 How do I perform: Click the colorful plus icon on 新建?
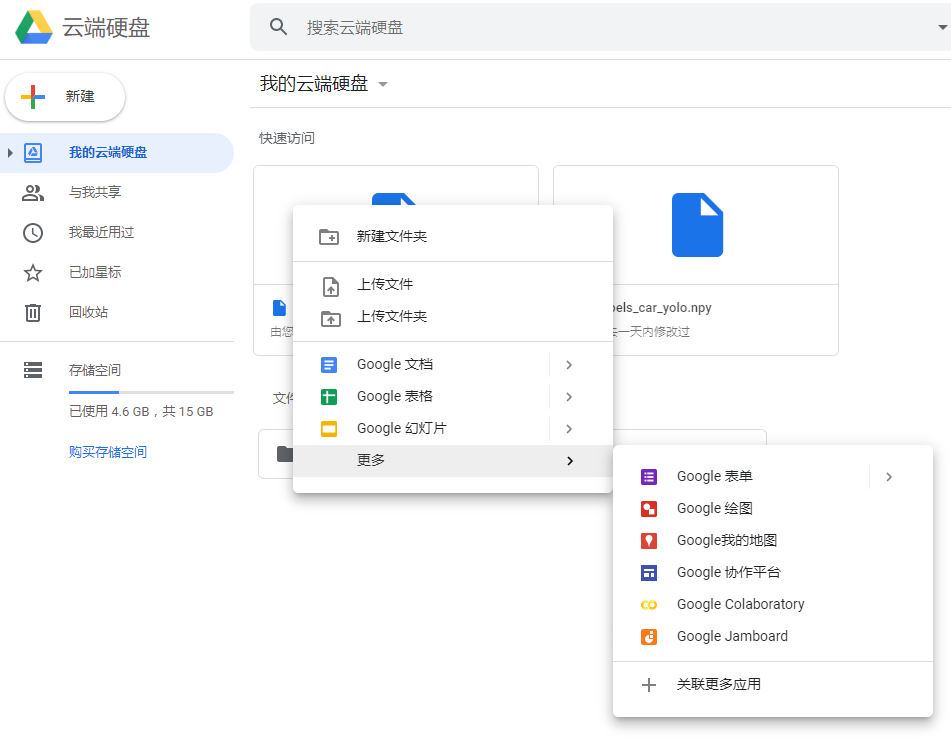point(33,96)
